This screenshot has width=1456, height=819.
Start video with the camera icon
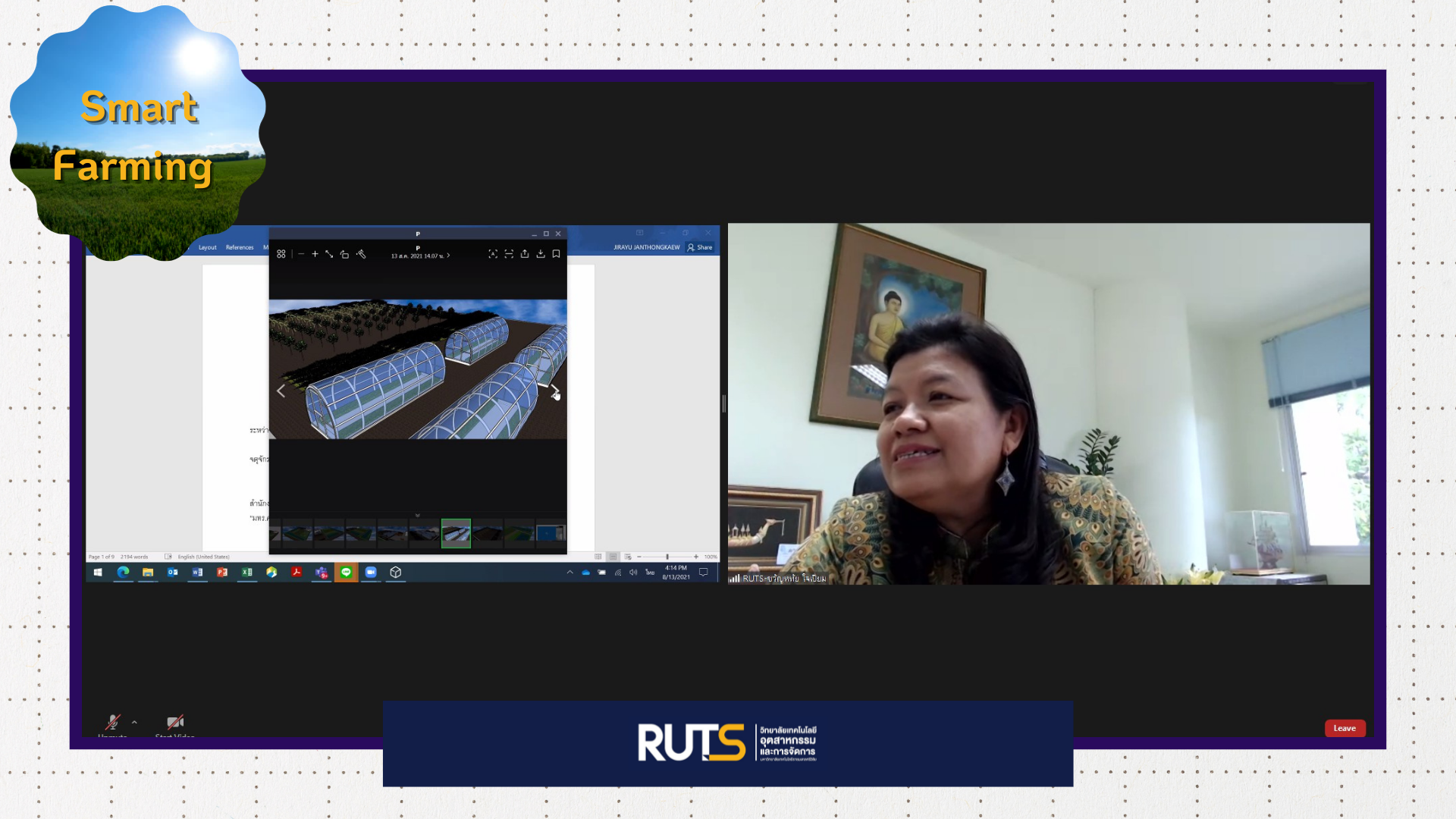tap(175, 723)
